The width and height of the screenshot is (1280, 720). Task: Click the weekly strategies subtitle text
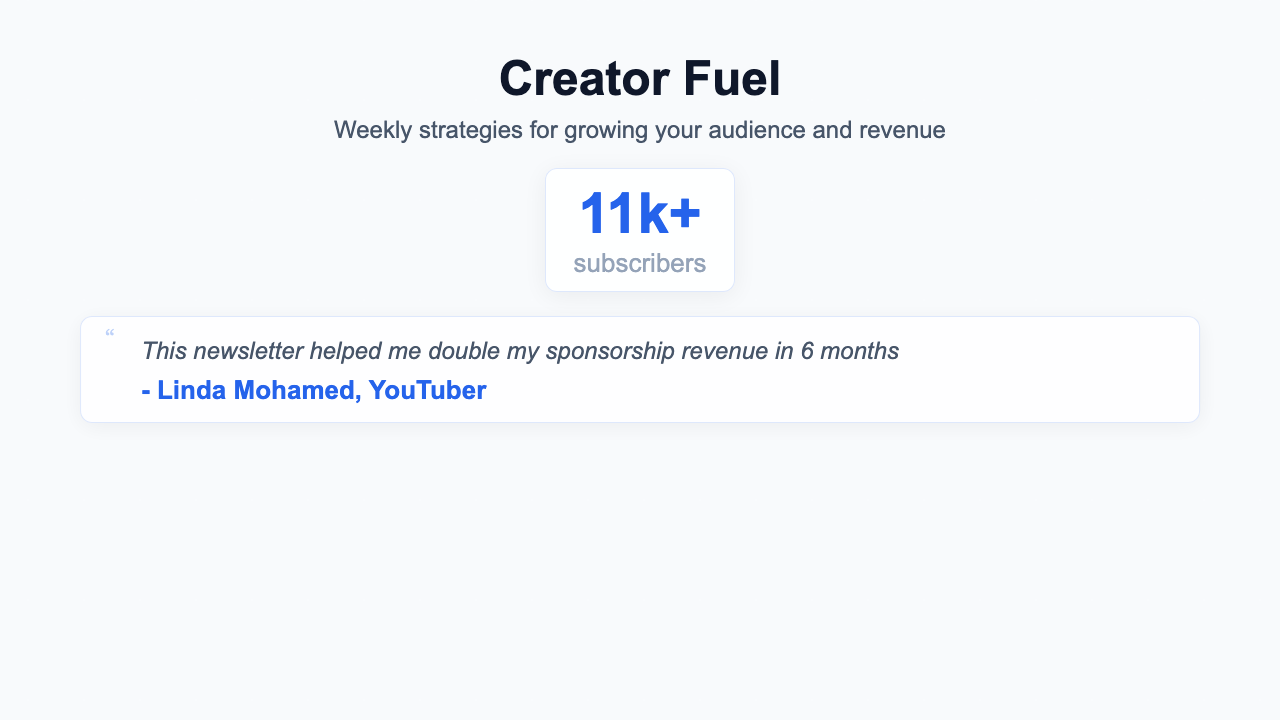[x=639, y=130]
